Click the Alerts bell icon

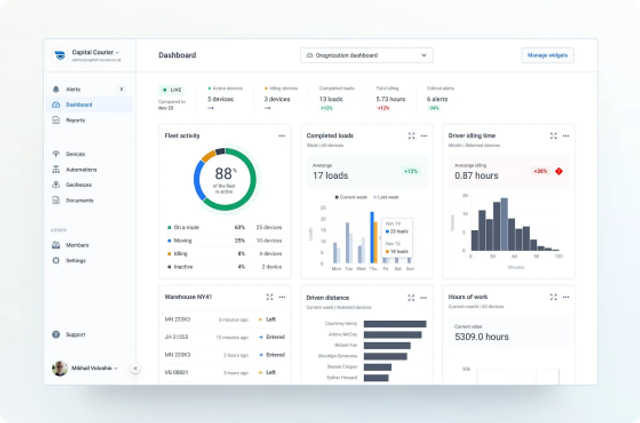tap(56, 89)
